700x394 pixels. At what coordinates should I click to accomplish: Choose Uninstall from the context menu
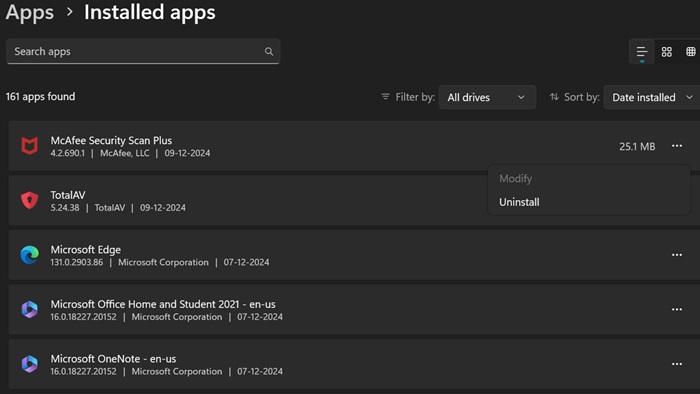point(519,202)
